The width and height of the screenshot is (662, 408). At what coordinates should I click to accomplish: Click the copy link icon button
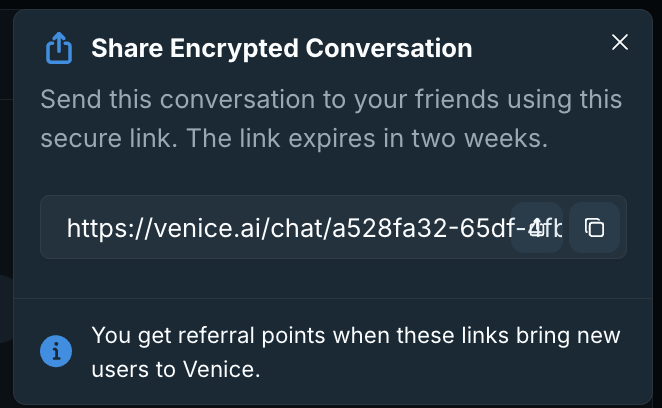click(594, 228)
